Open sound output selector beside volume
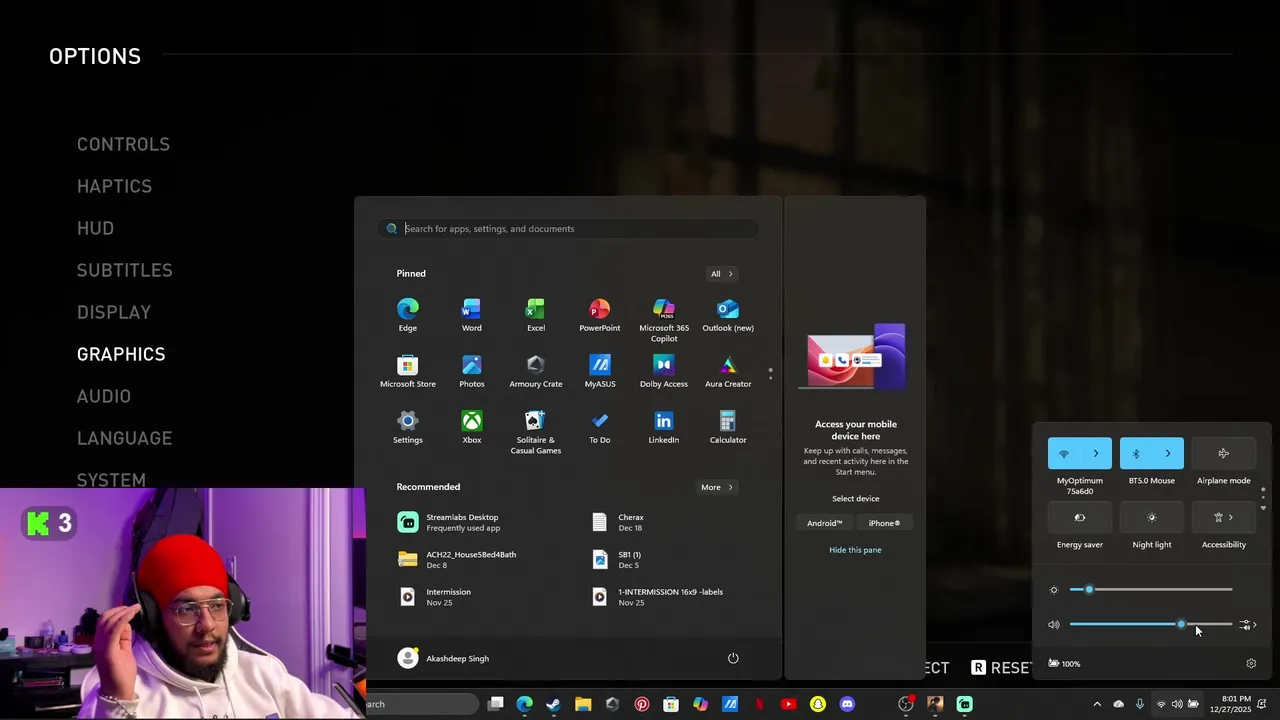Screen dimensions: 1280x720 pyautogui.click(x=1247, y=625)
